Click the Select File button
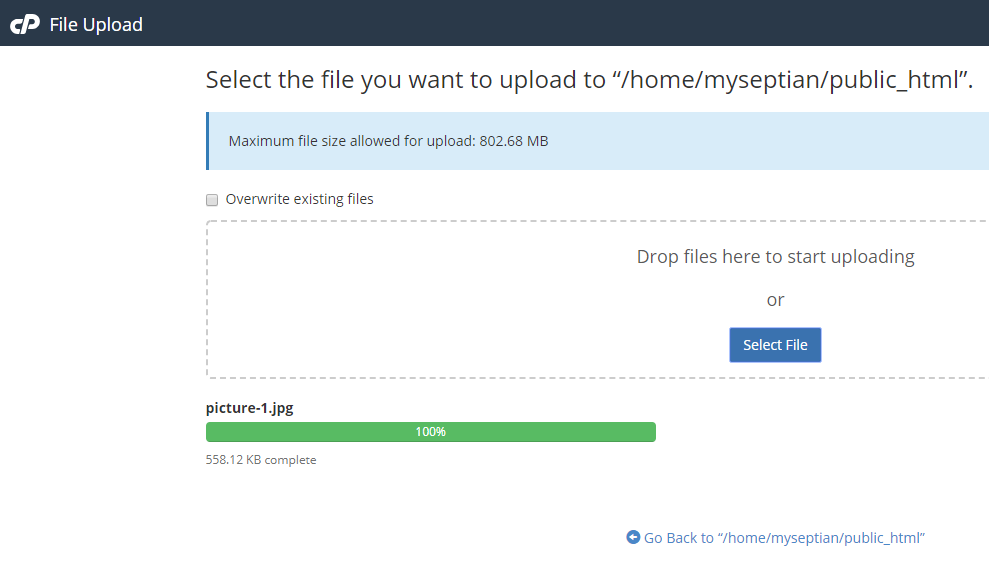Image resolution: width=989 pixels, height=583 pixels. click(x=775, y=345)
